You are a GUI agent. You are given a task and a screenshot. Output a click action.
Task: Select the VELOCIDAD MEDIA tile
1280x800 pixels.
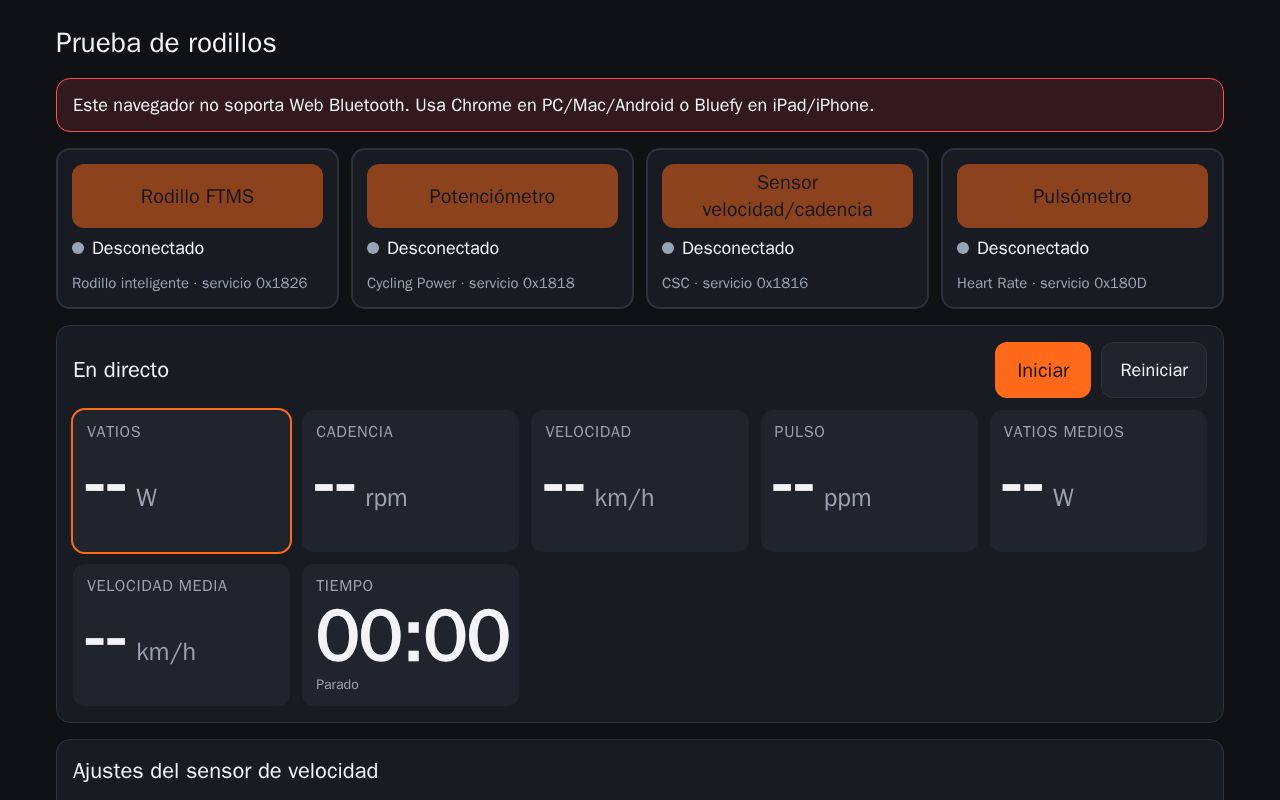tap(181, 635)
